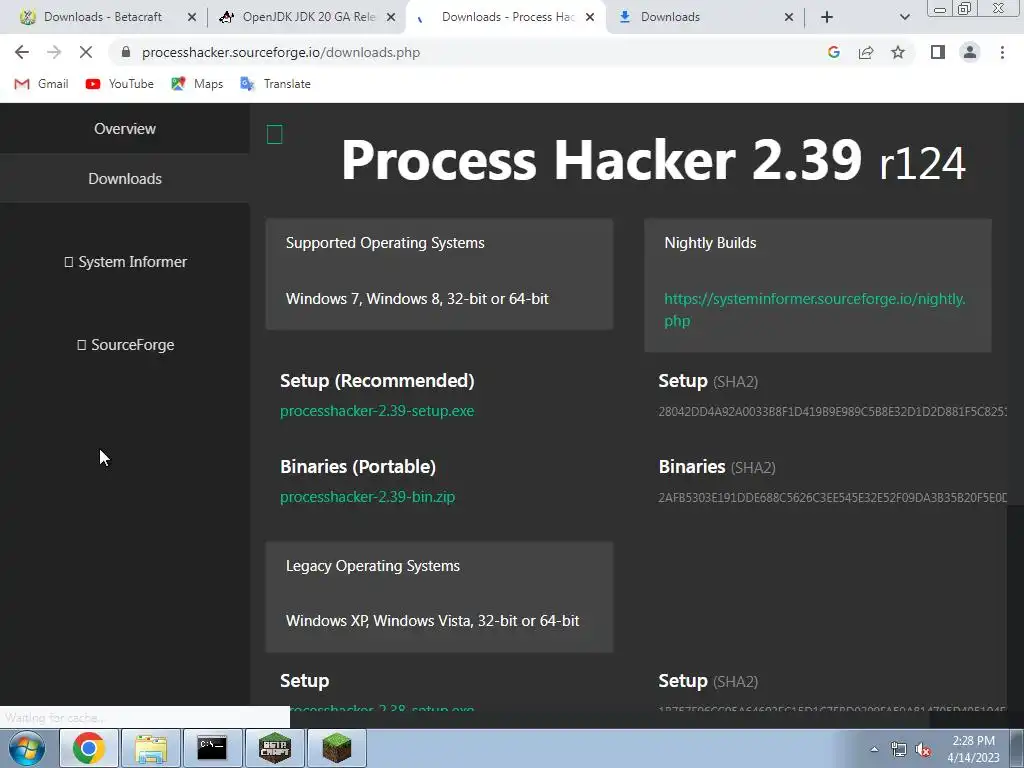This screenshot has width=1024, height=768.
Task: Open Chrome from the taskbar
Action: (x=89, y=748)
